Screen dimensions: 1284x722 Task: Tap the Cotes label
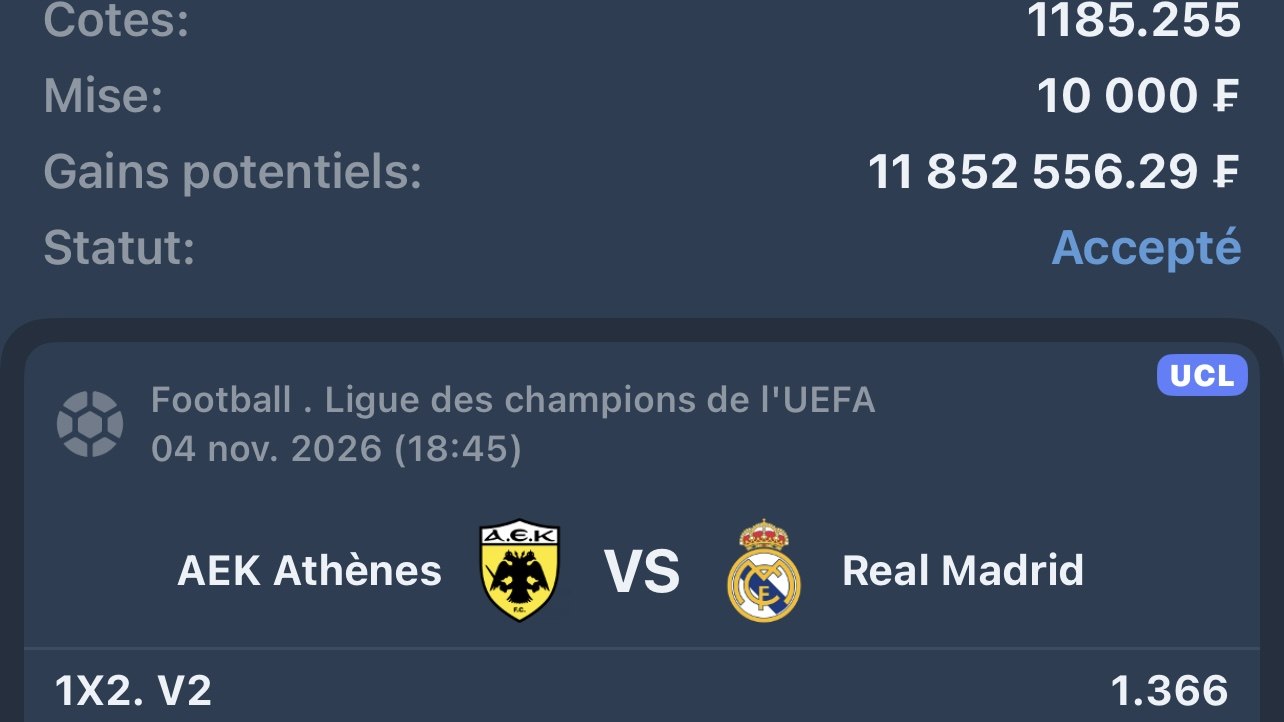[x=116, y=21]
